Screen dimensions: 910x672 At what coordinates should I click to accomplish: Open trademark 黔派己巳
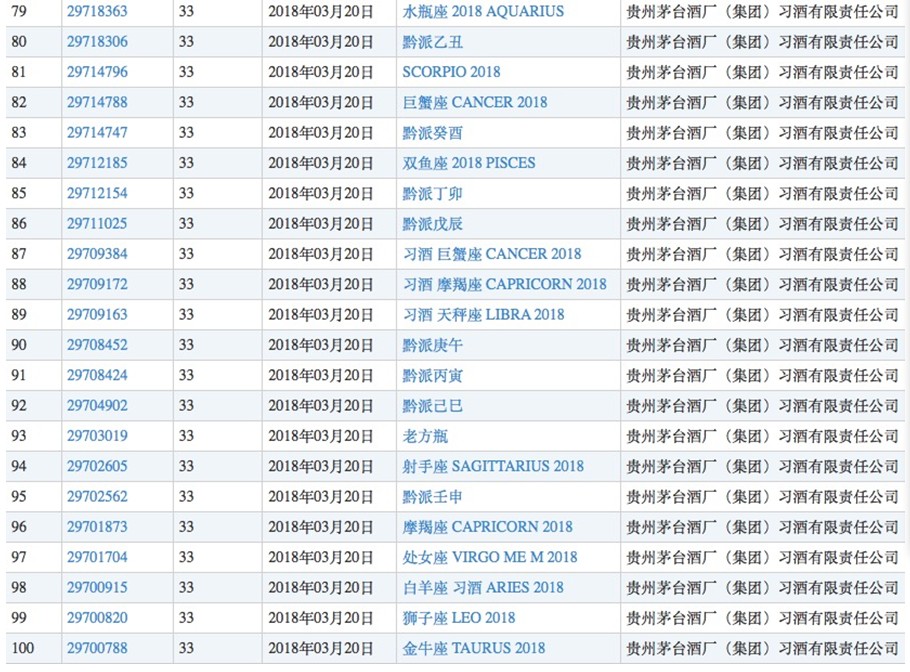coord(432,405)
